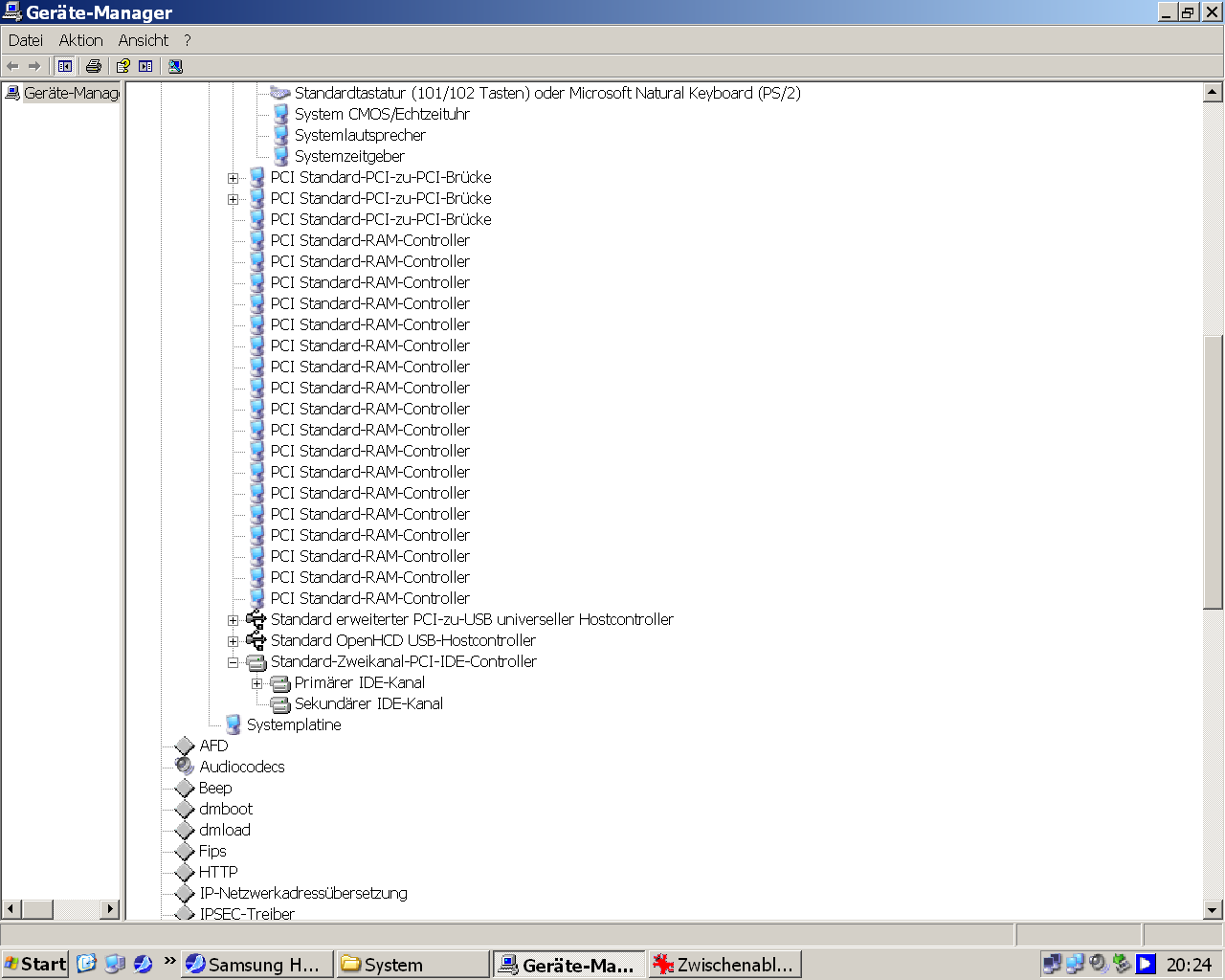
Task: Select the Sekundärer IDE-Kanal entry
Action: click(367, 703)
